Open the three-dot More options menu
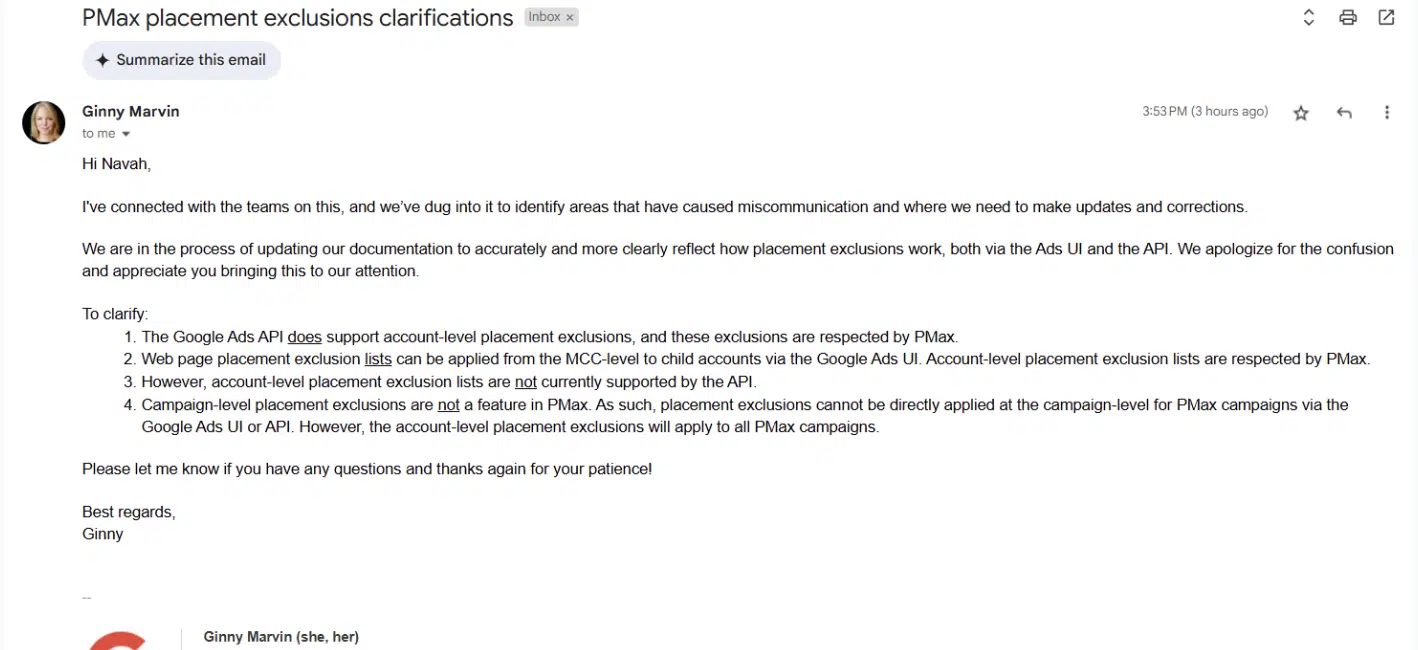This screenshot has height=650, width=1418. tap(1387, 113)
